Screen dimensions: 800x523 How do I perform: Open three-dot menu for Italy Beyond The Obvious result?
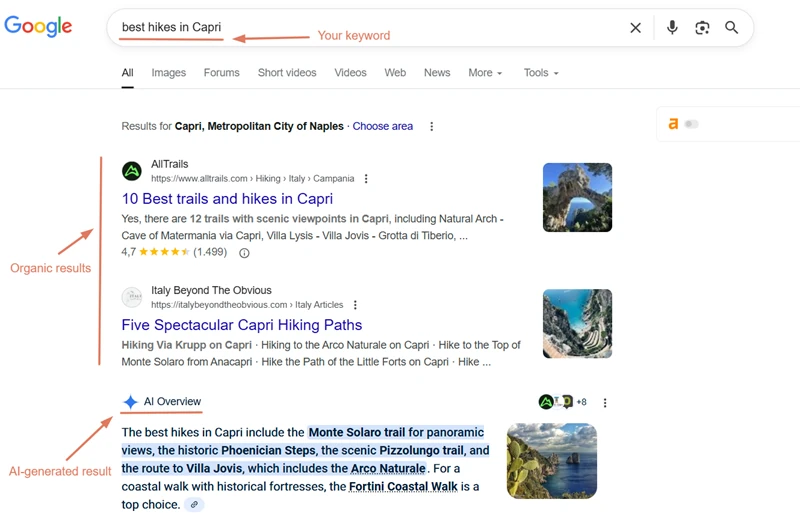pyautogui.click(x=355, y=305)
